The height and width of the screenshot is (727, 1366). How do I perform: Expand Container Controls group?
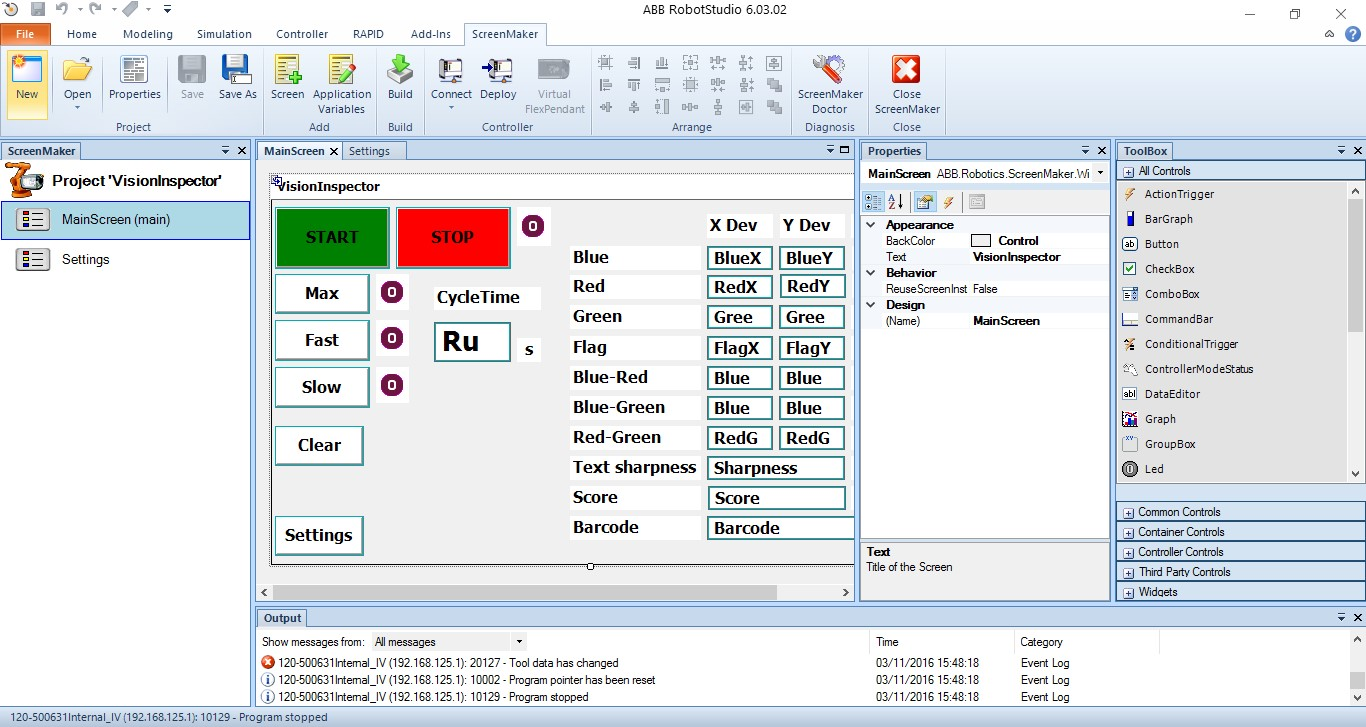(1129, 532)
